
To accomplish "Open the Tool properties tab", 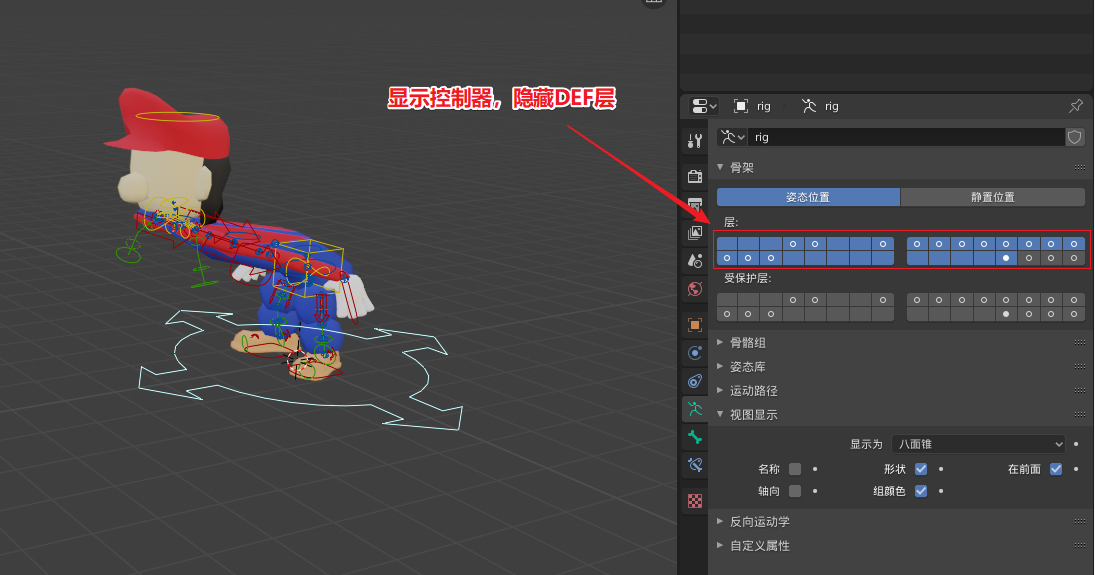I will tap(695, 141).
